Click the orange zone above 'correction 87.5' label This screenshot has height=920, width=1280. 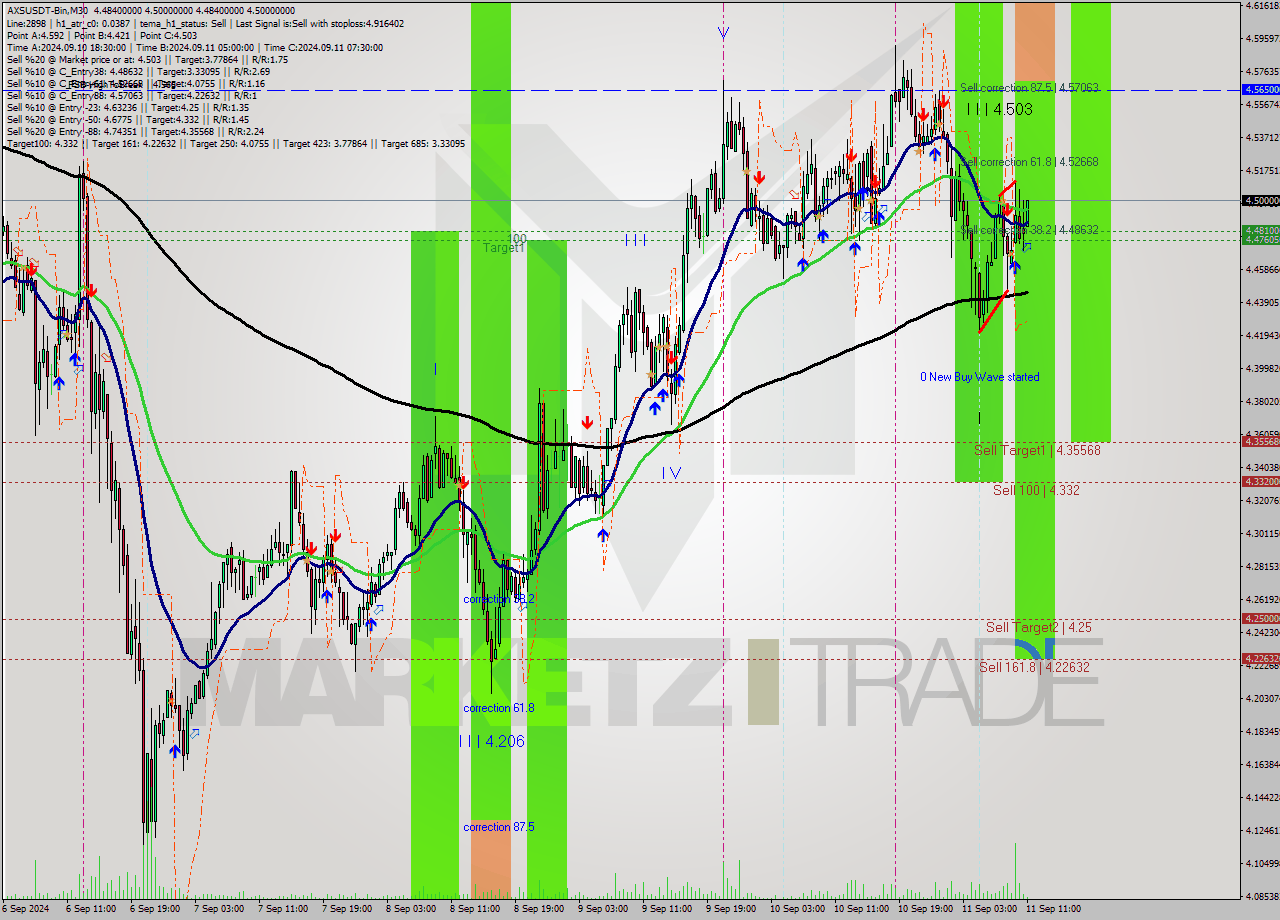pos(490,858)
